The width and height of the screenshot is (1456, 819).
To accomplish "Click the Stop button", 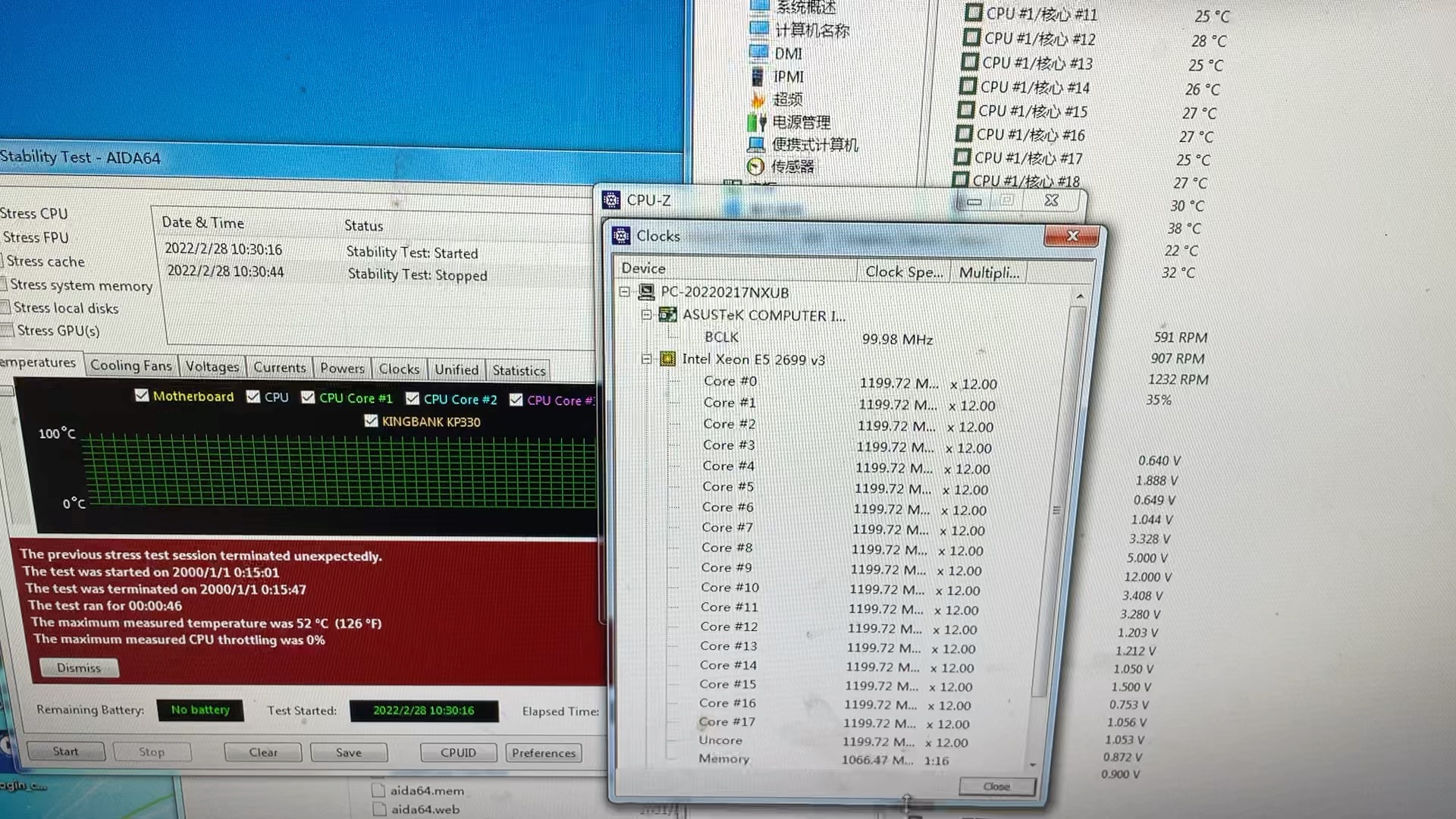I will click(152, 752).
